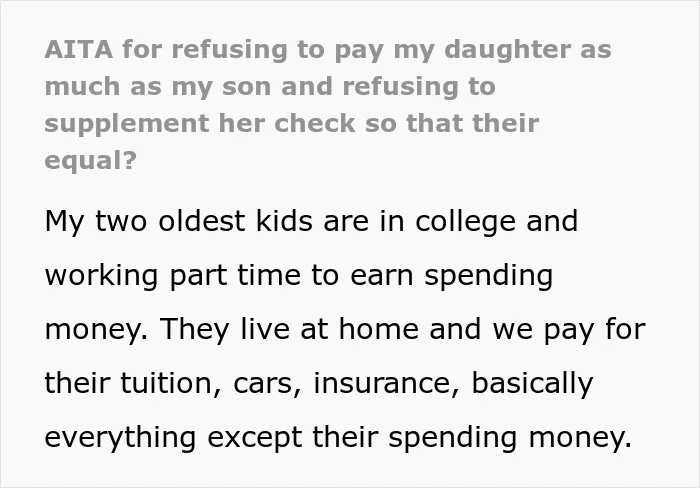Click the word "supplement" in the heading
This screenshot has width=700, height=488.
pyautogui.click(x=126, y=124)
